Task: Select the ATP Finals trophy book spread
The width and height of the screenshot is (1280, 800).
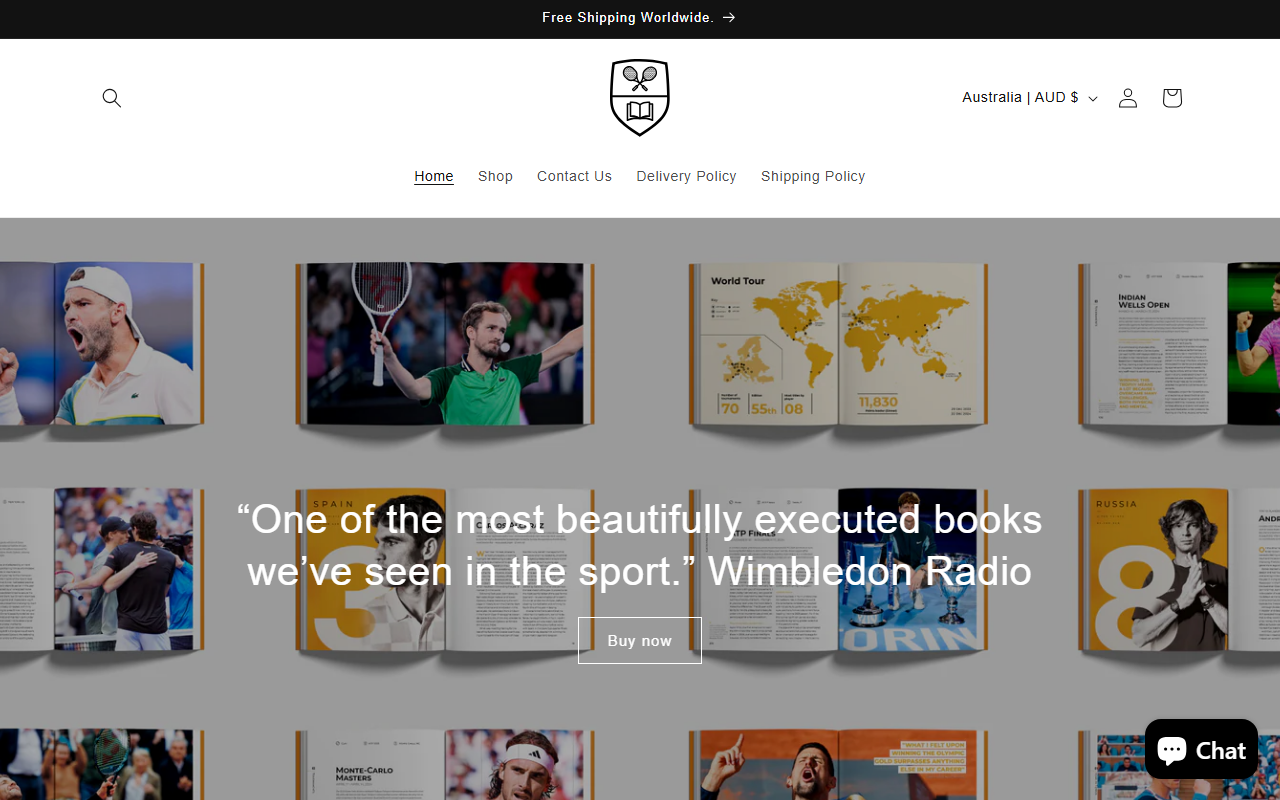Action: coord(838,570)
